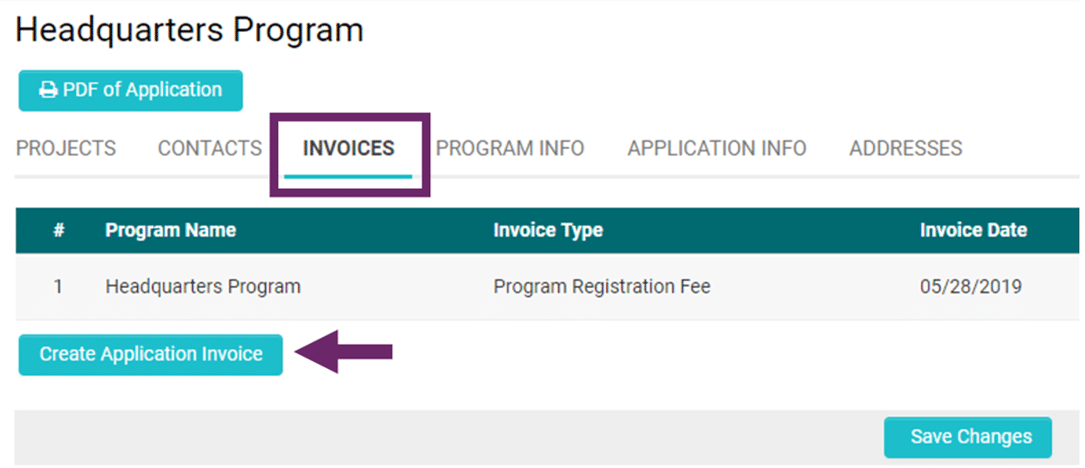Open the Contacts tab
This screenshot has width=1085, height=468.
[210, 149]
